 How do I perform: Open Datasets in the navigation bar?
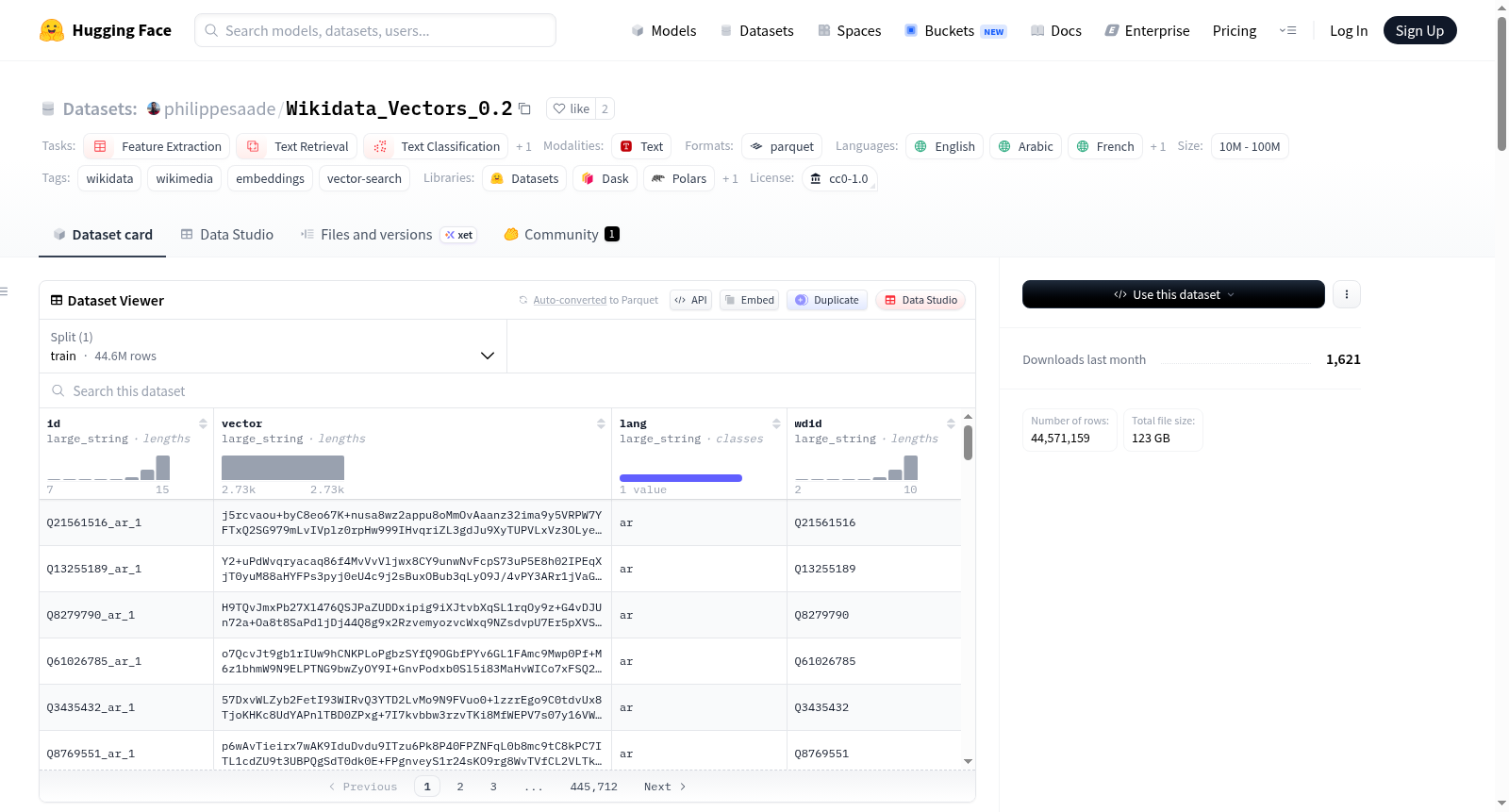[757, 30]
